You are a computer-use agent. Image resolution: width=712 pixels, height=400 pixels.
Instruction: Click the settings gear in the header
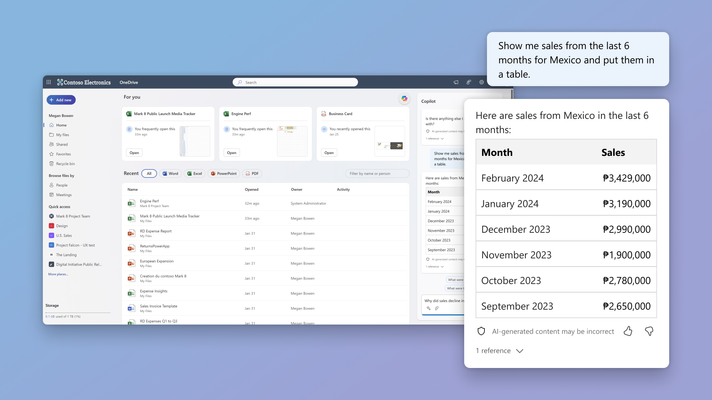click(x=481, y=82)
